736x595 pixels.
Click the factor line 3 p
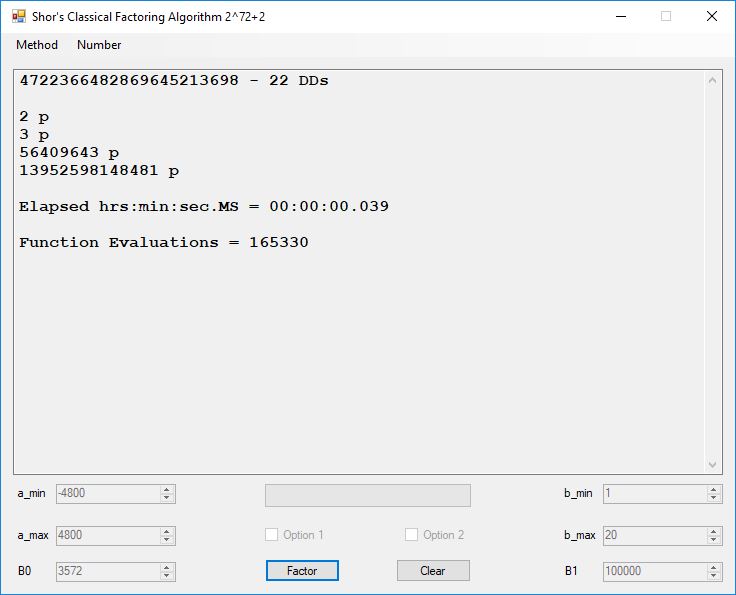coord(34,135)
